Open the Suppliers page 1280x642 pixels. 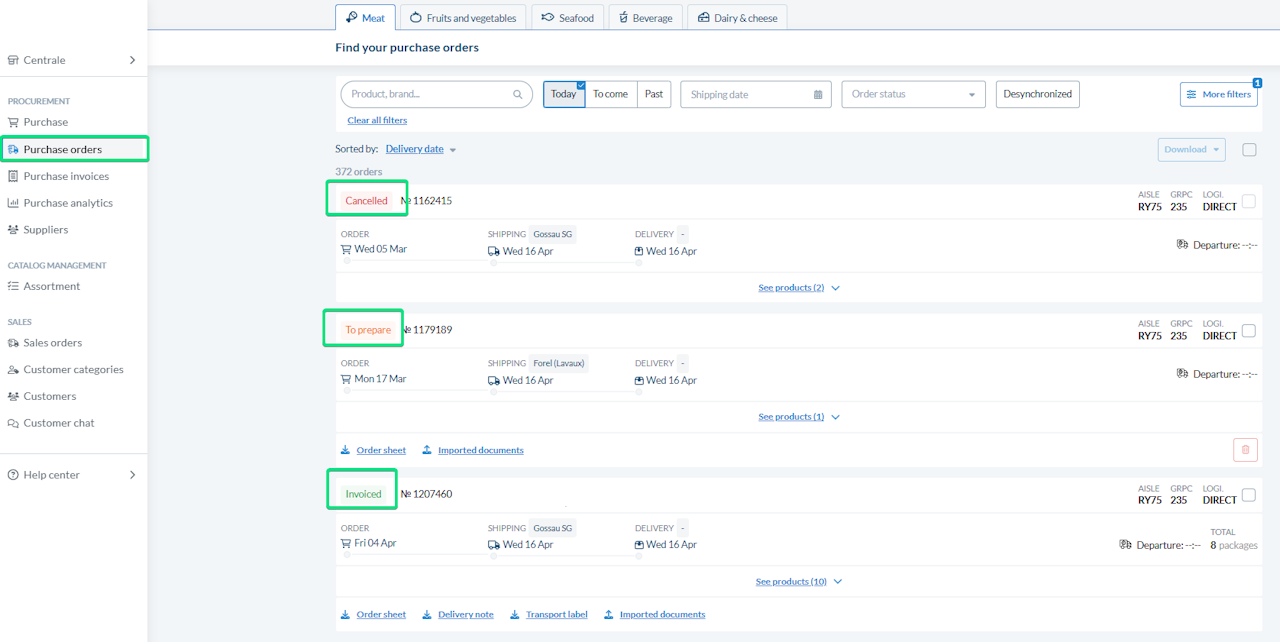click(46, 229)
